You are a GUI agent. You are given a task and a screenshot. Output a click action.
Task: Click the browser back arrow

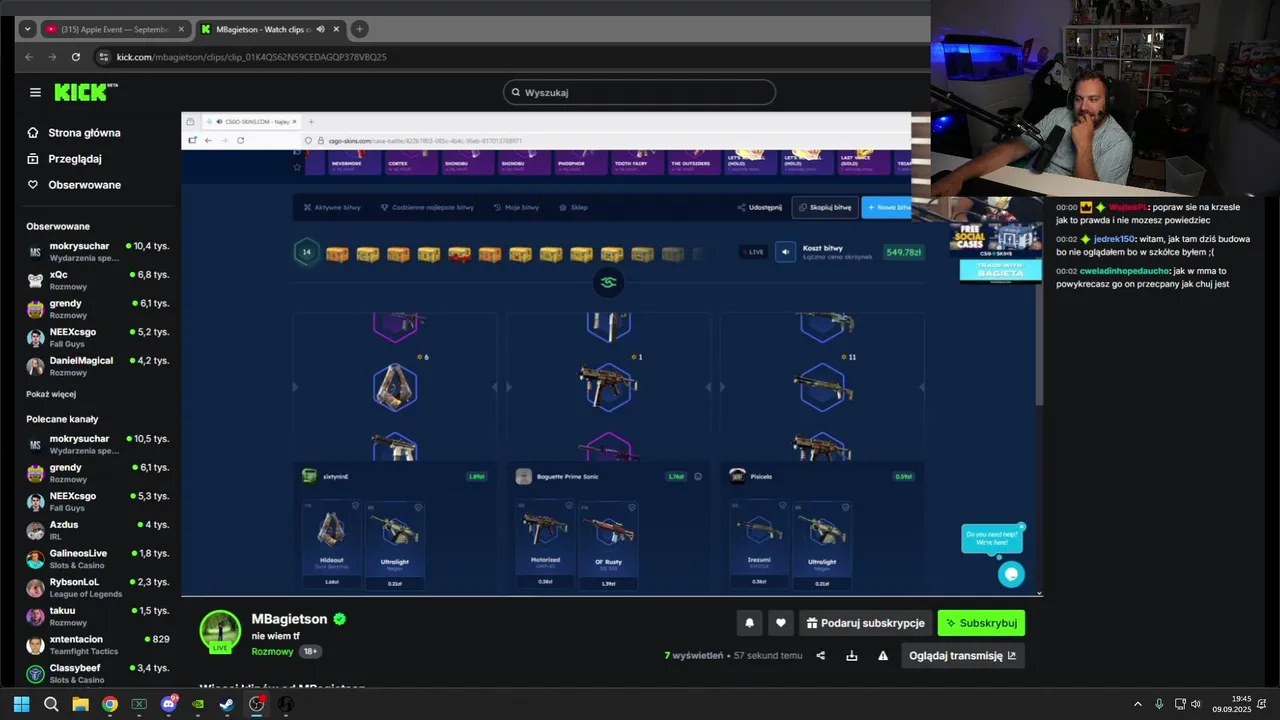click(x=29, y=57)
